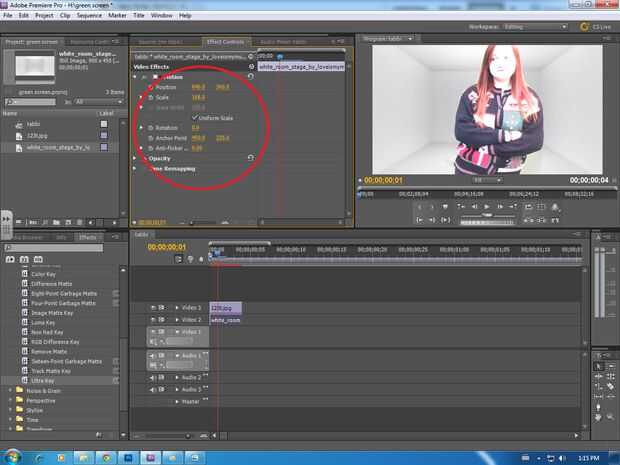Click the Luma Key effect icon

[x=25, y=322]
